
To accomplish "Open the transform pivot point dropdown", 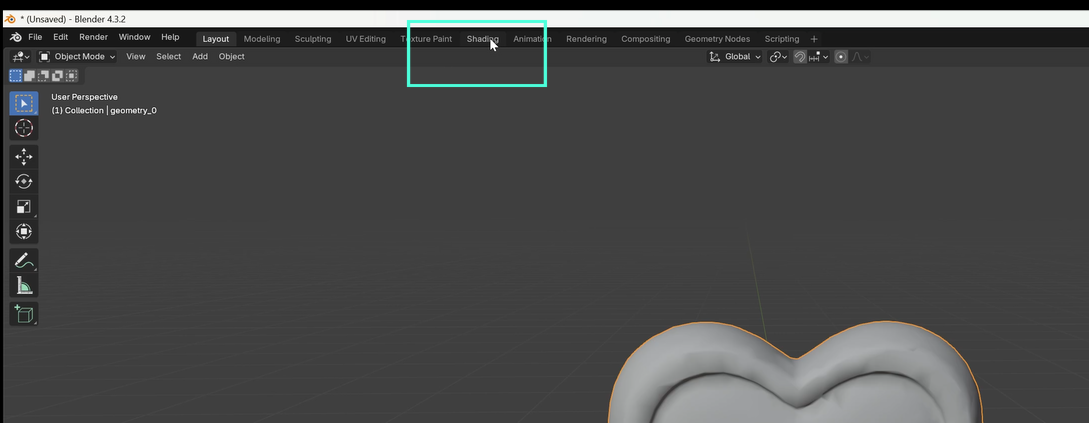I will click(x=778, y=56).
